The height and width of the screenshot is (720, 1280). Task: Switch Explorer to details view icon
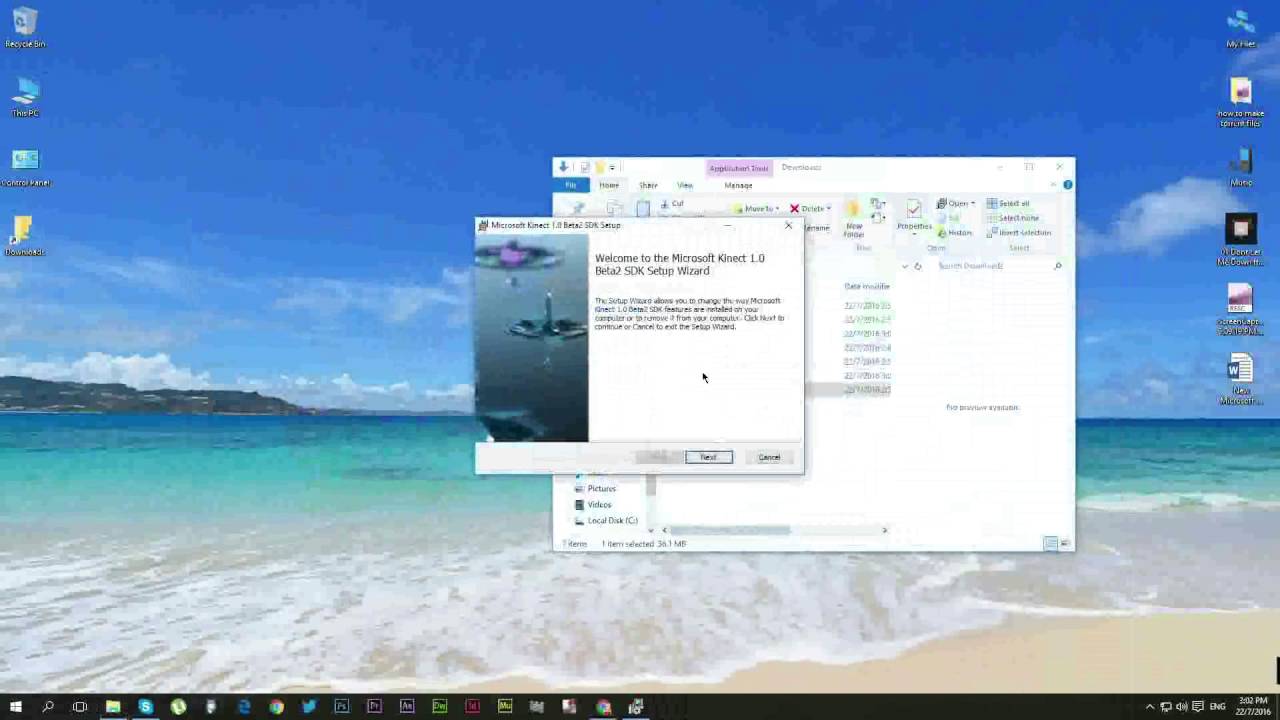(1050, 543)
